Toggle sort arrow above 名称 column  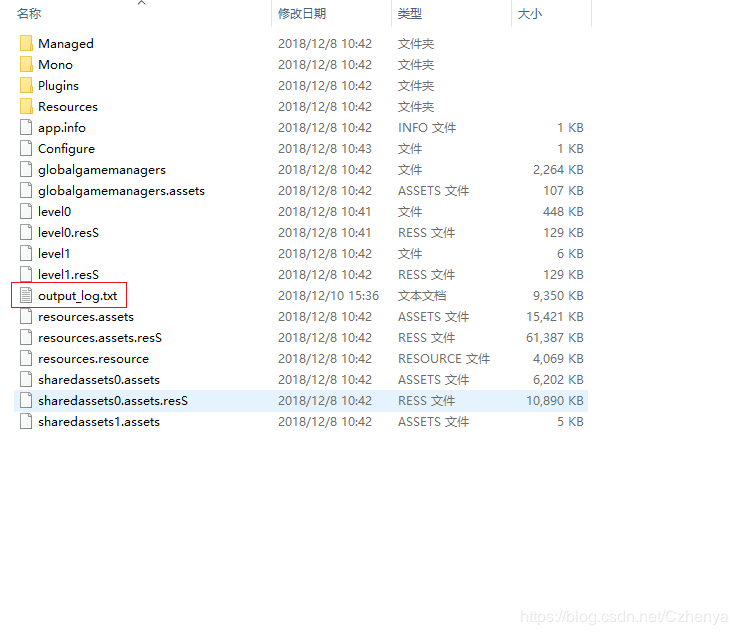point(142,3)
